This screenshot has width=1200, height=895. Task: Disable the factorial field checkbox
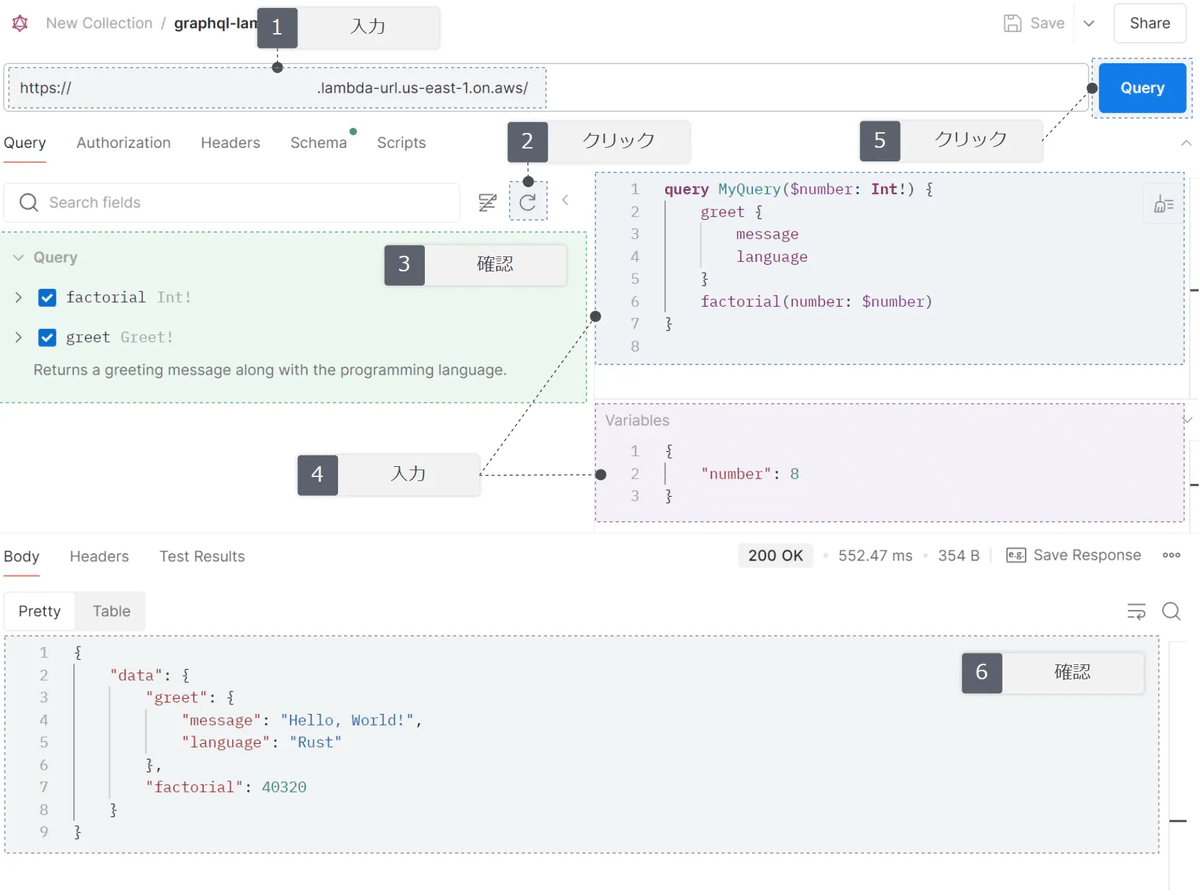coord(45,297)
